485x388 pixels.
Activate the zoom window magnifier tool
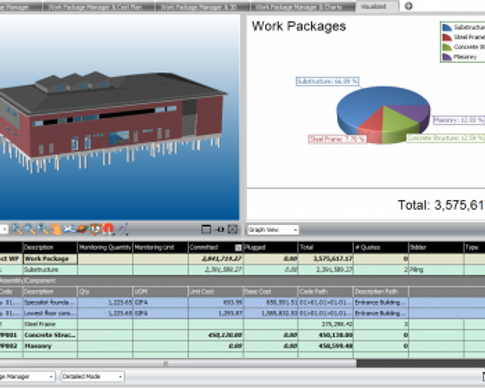(30, 229)
